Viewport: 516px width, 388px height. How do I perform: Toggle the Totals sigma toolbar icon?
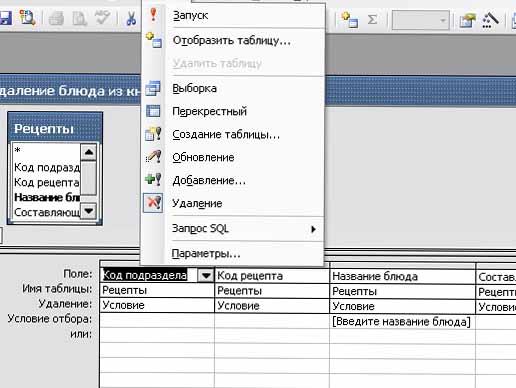click(x=372, y=20)
